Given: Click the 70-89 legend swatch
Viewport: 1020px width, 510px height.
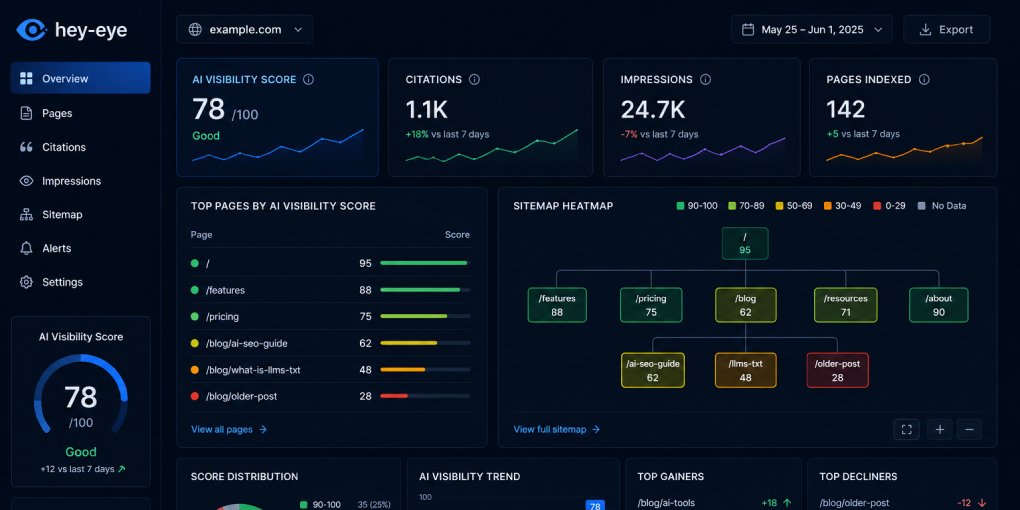Looking at the screenshot, I should point(732,206).
